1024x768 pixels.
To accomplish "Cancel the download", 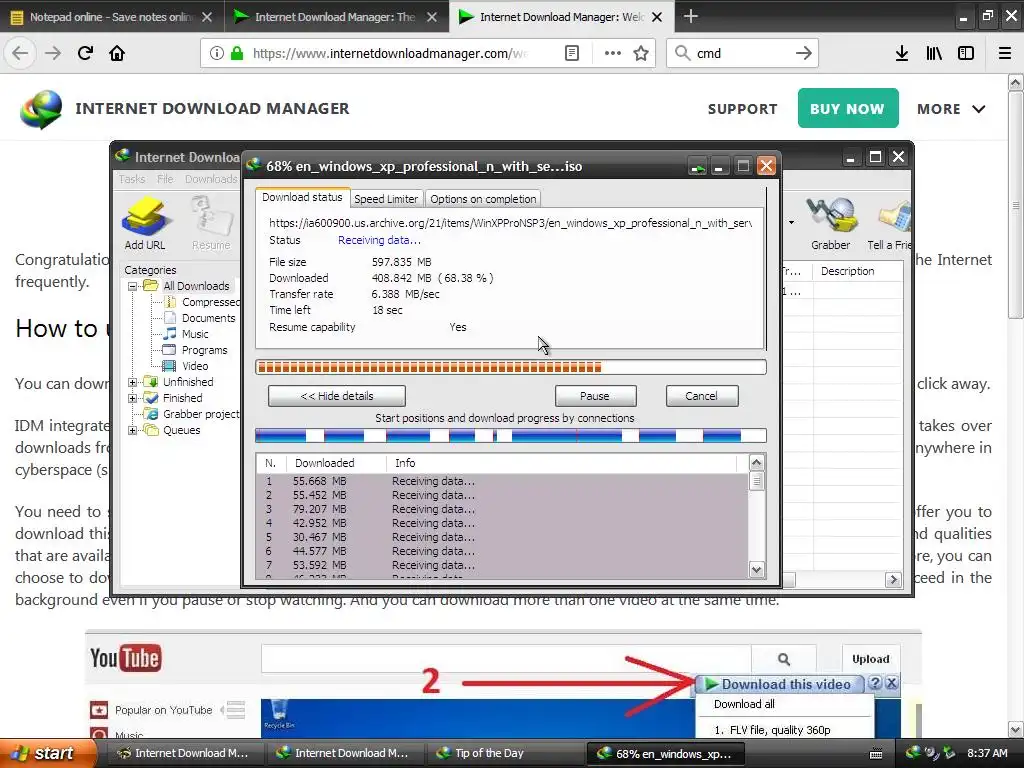I will pyautogui.click(x=701, y=396).
